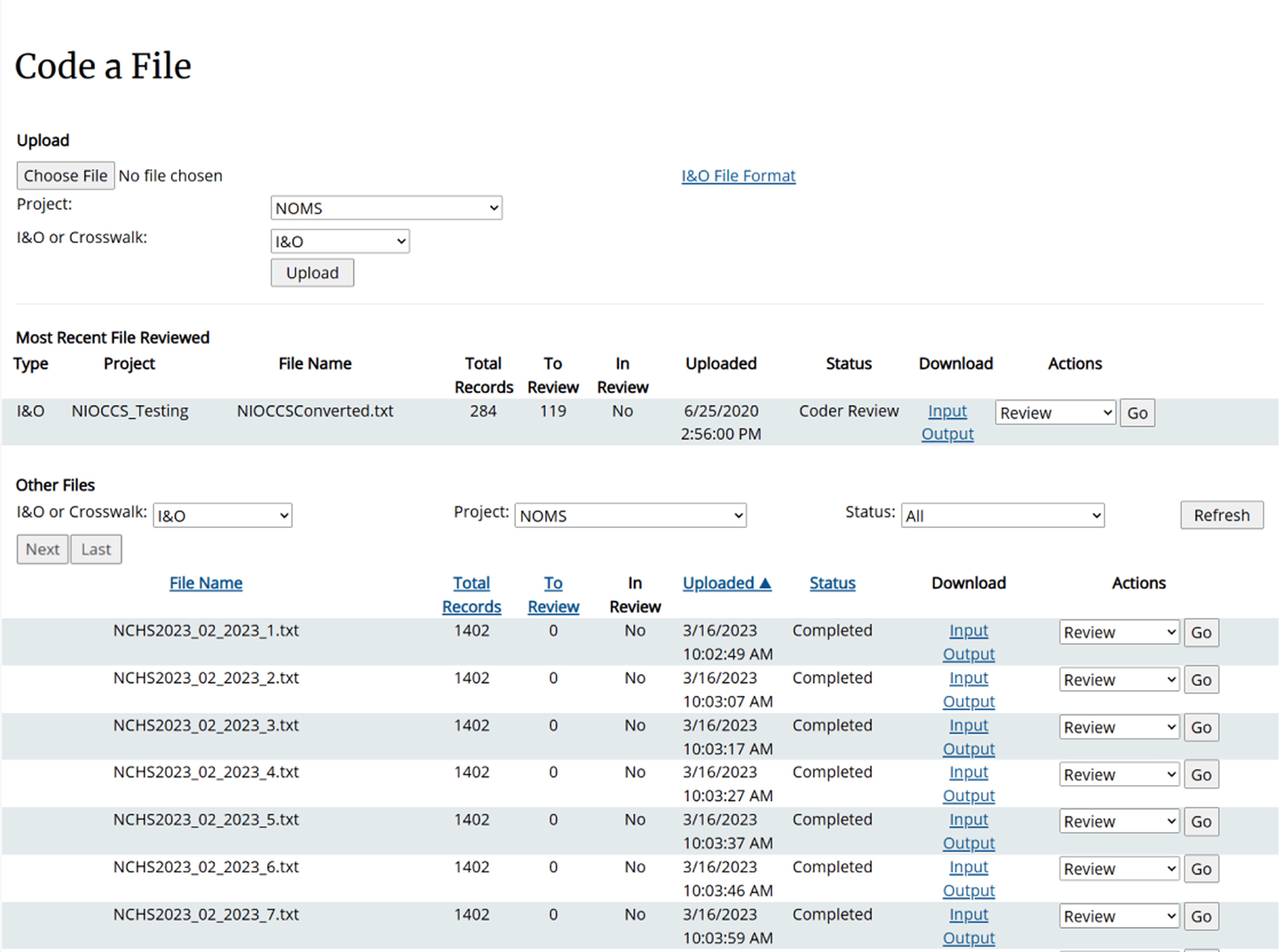Expand Review dropdown for NCHS2023_02_2023_3.txt

coord(1119,727)
